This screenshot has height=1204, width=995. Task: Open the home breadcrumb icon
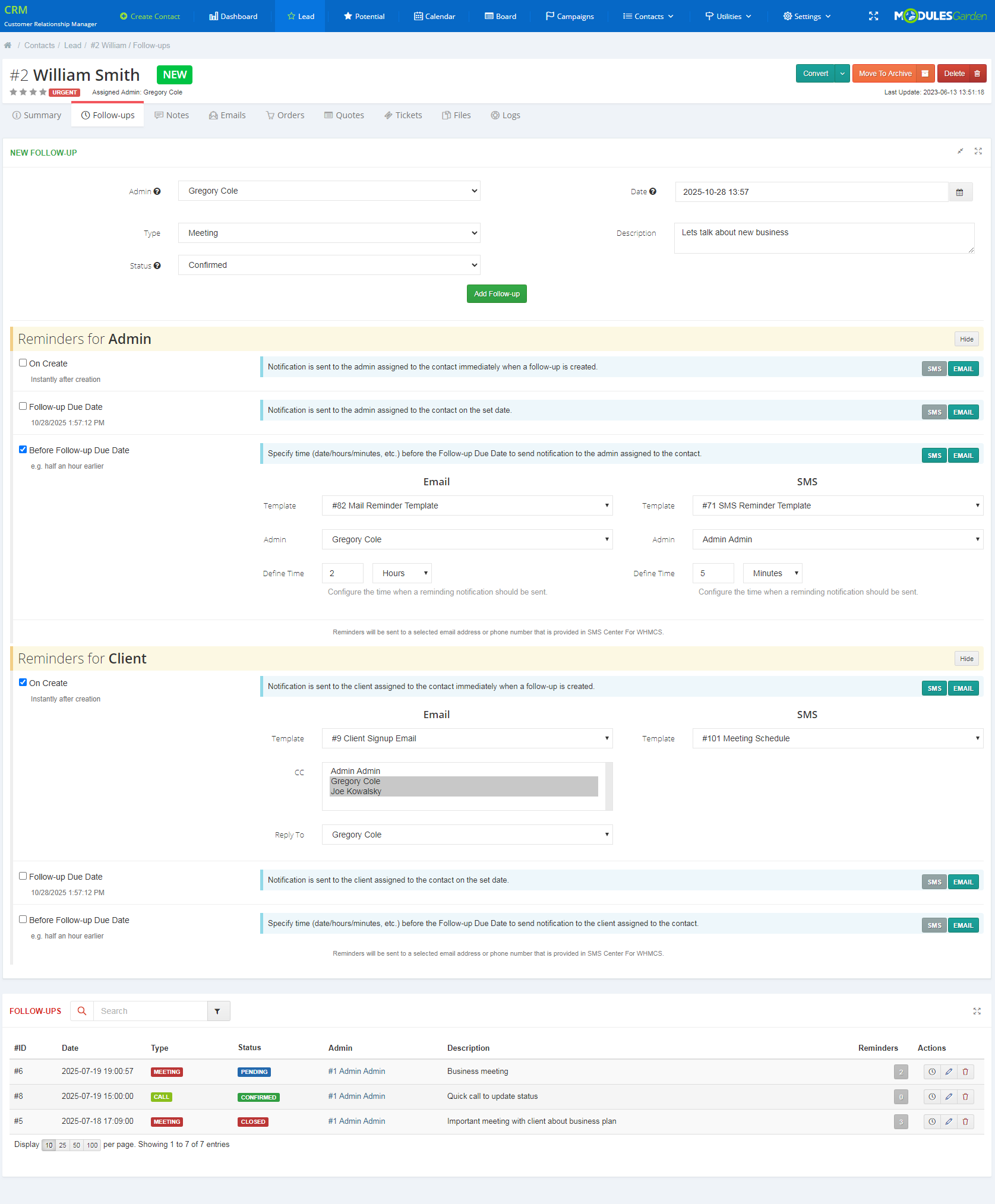pyautogui.click(x=8, y=45)
